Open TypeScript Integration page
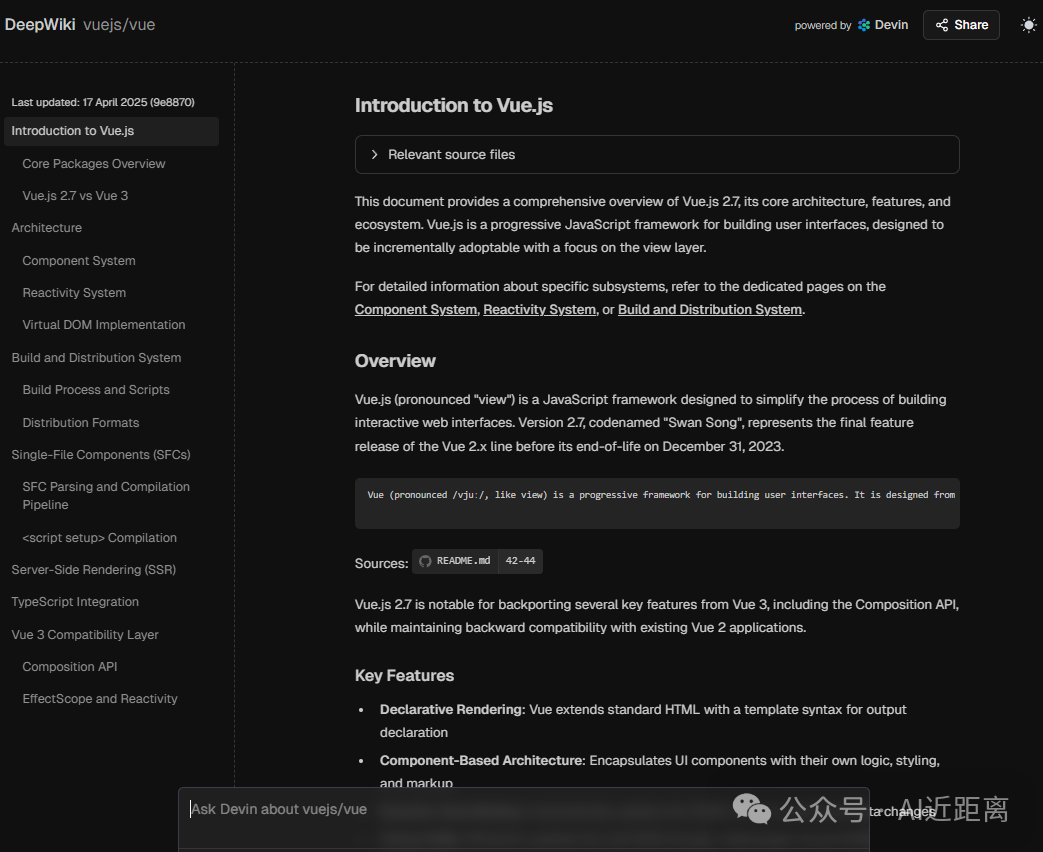The image size is (1043, 852). [x=75, y=601]
